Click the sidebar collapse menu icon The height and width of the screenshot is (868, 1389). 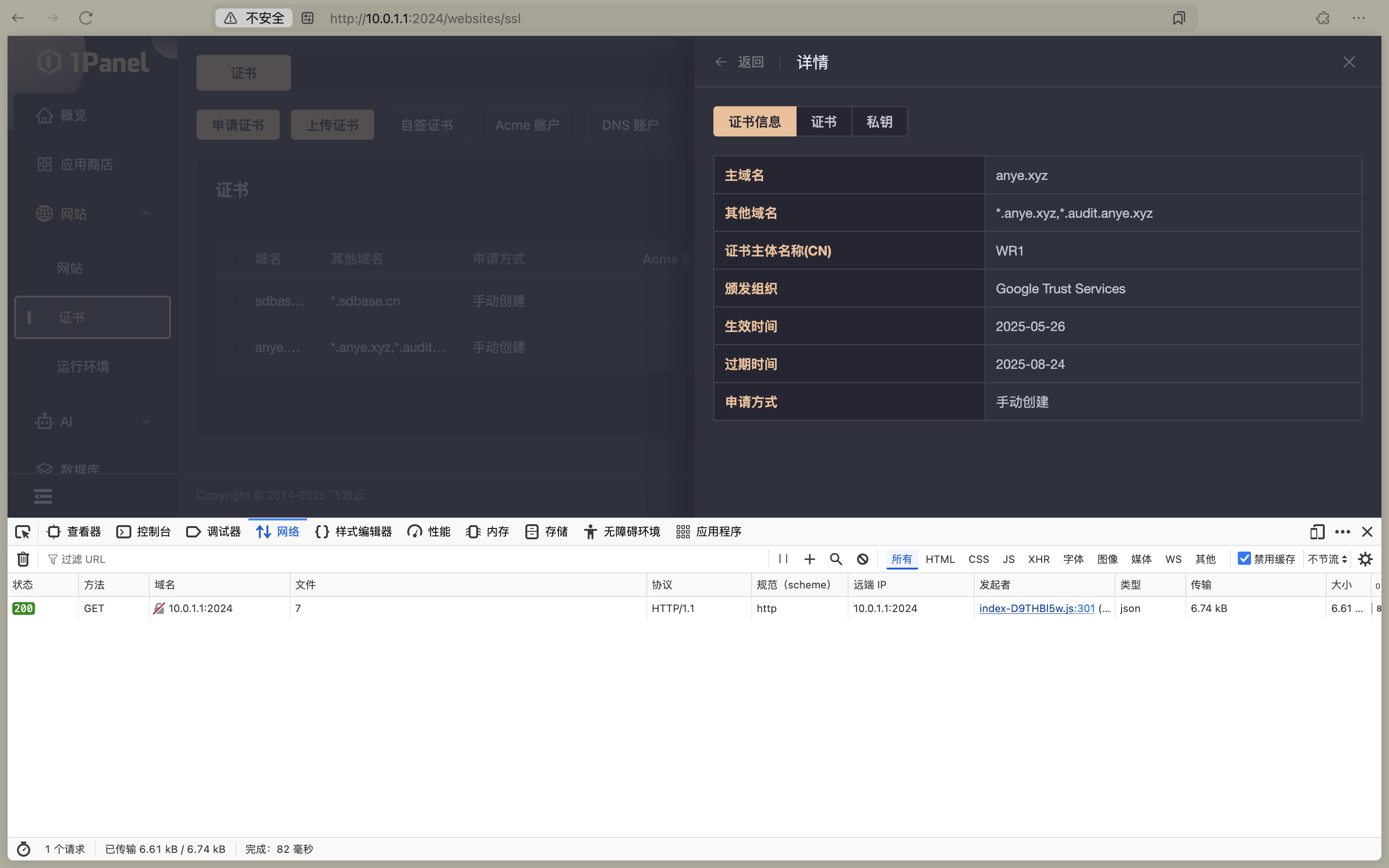(43, 496)
